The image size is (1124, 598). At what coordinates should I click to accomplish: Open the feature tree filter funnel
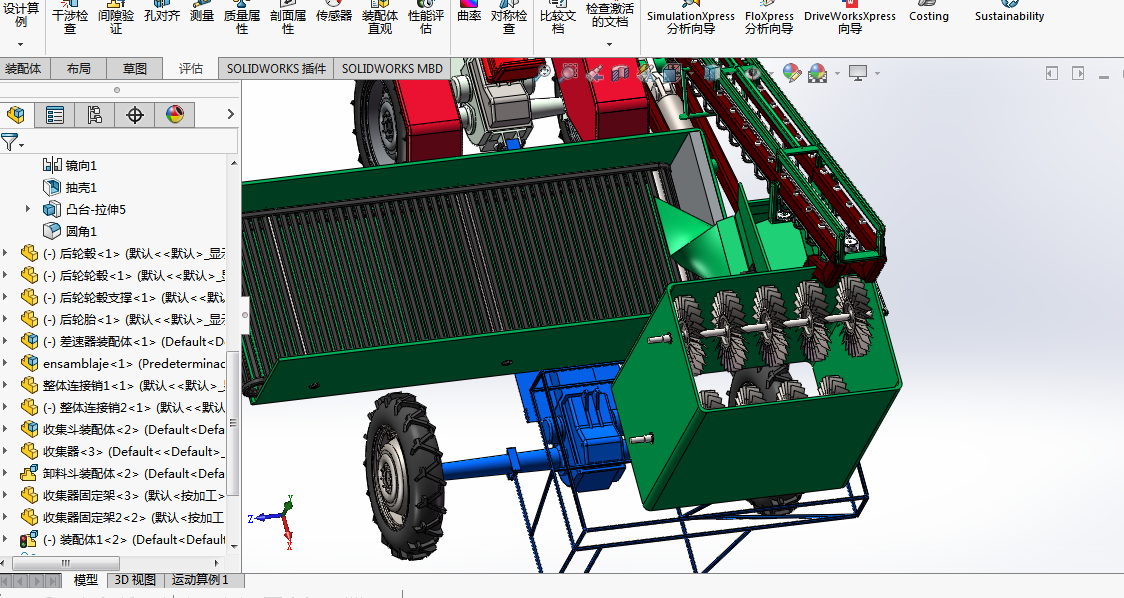10,142
